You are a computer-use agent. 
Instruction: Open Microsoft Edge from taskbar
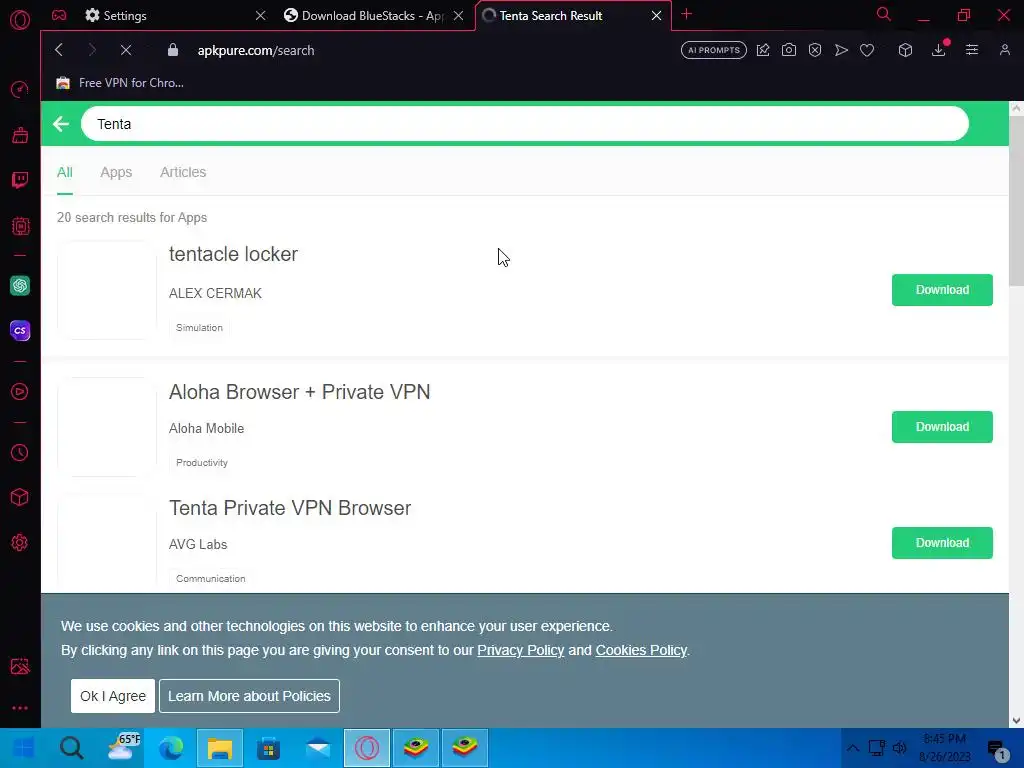(x=170, y=748)
